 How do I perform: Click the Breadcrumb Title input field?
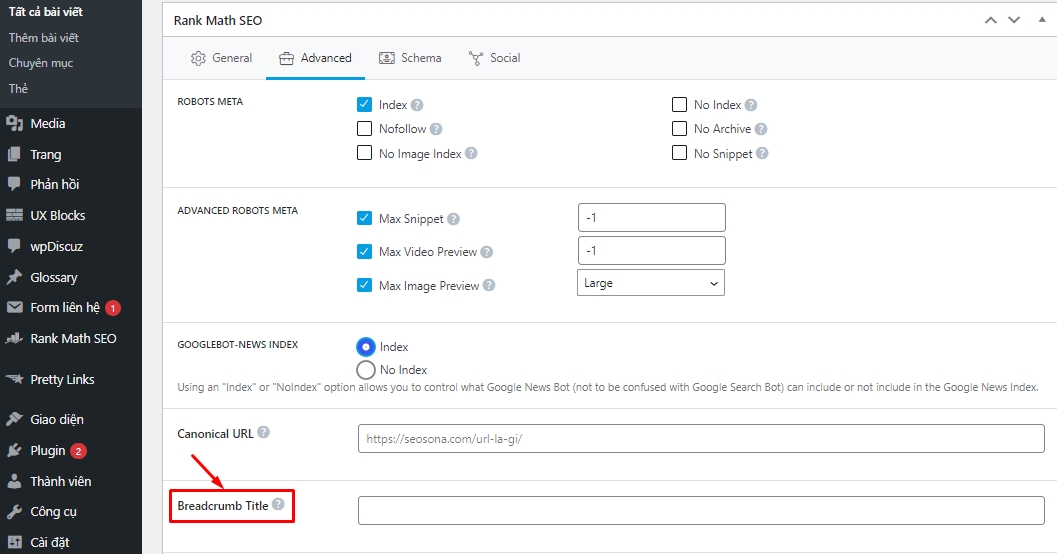click(x=701, y=511)
